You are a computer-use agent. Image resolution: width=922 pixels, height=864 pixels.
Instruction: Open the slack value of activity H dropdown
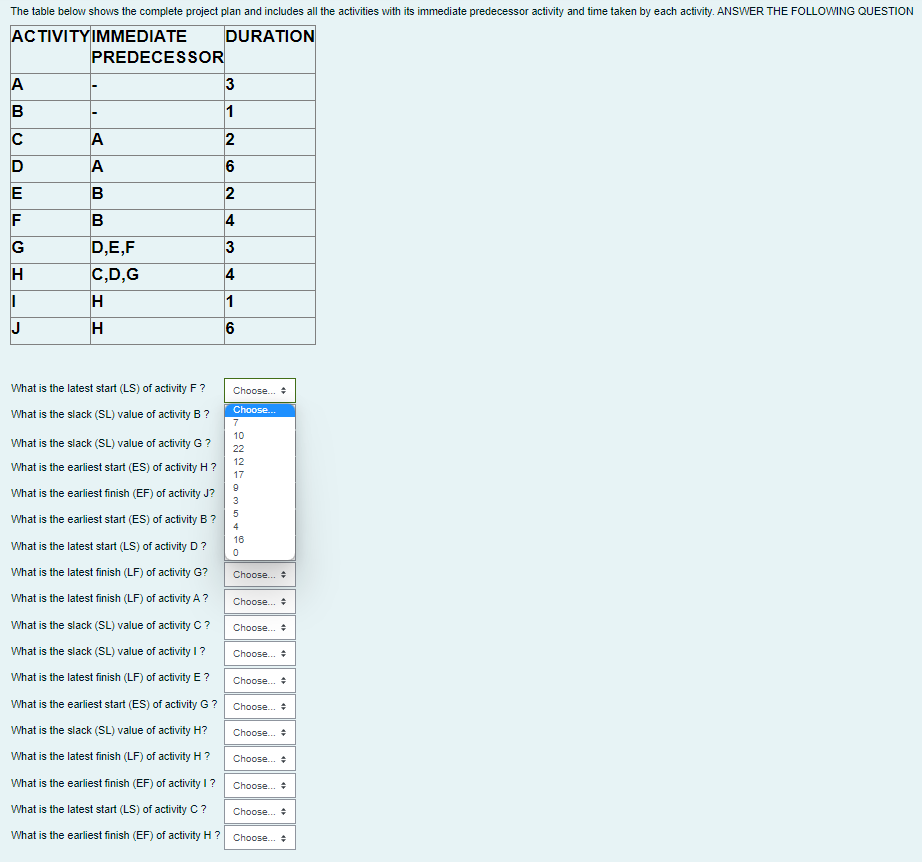tap(259, 732)
